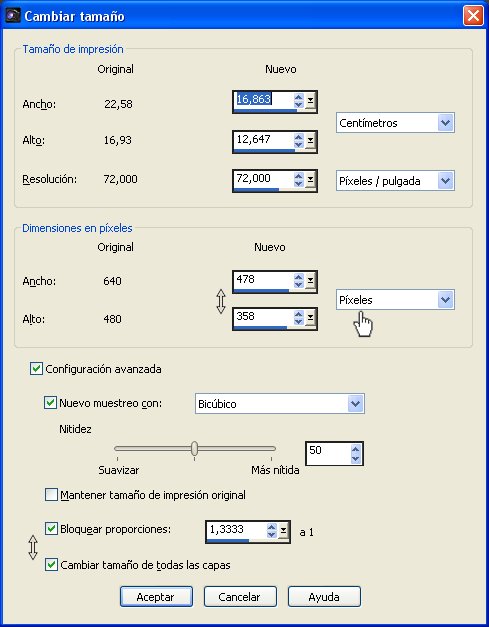Viewport: 489px width, 627px height.
Task: Open slider popup beside pixel height 358
Action: coord(310,318)
